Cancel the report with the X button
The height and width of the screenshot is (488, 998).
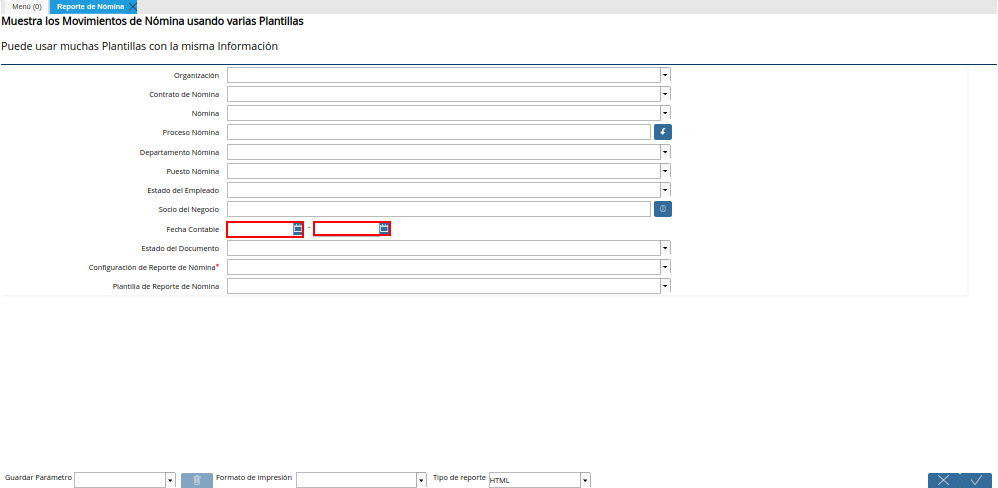click(x=943, y=480)
